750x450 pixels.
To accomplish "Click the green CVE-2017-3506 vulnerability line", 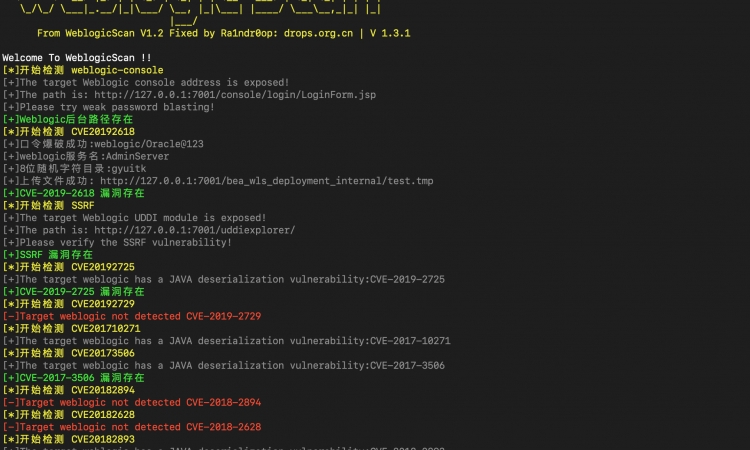I will click(x=73, y=378).
